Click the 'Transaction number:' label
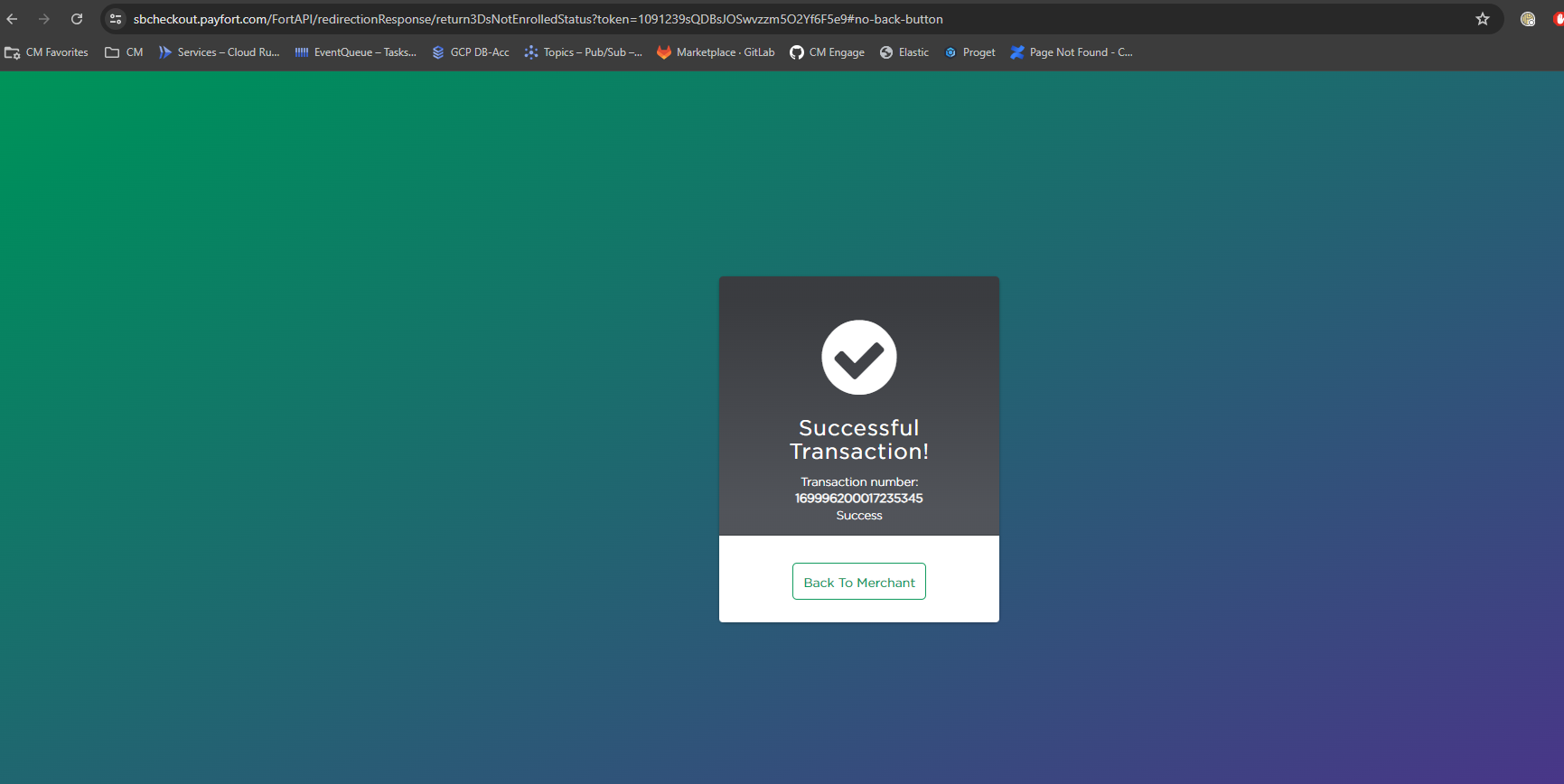The image size is (1564, 784). (x=859, y=482)
